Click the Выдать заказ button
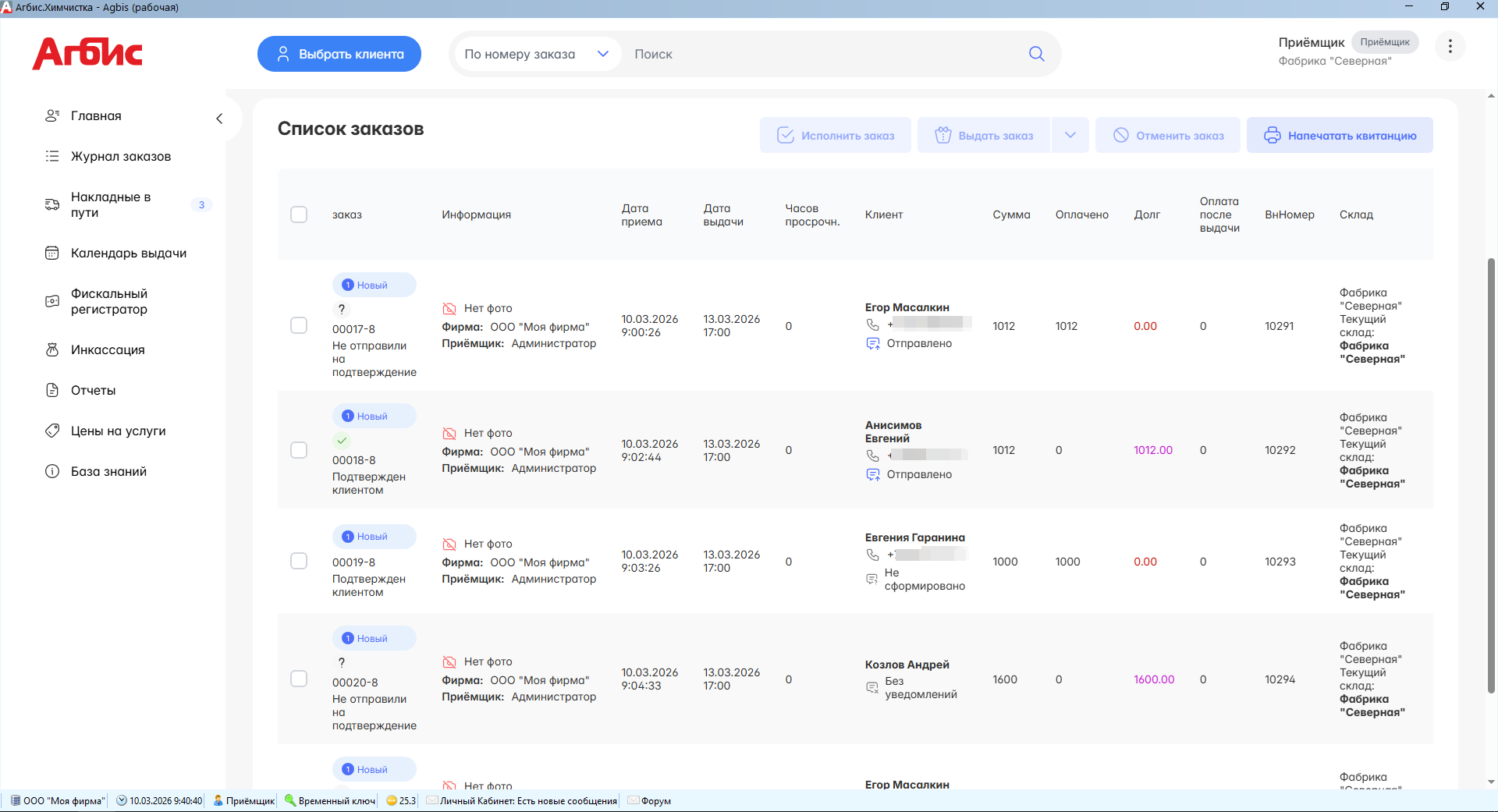Viewport: 1498px width, 812px height. click(984, 135)
